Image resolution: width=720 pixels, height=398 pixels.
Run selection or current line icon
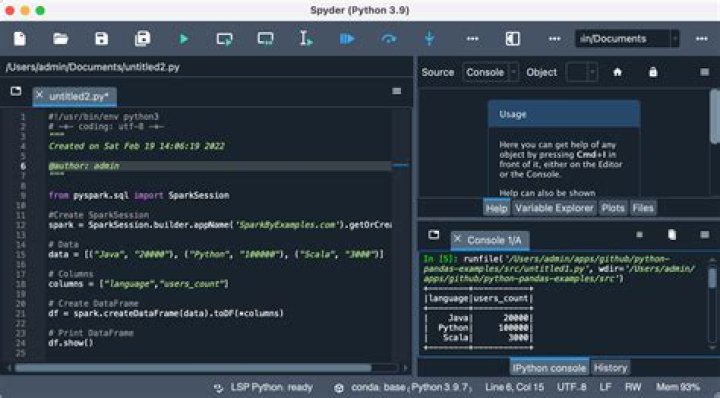305,39
